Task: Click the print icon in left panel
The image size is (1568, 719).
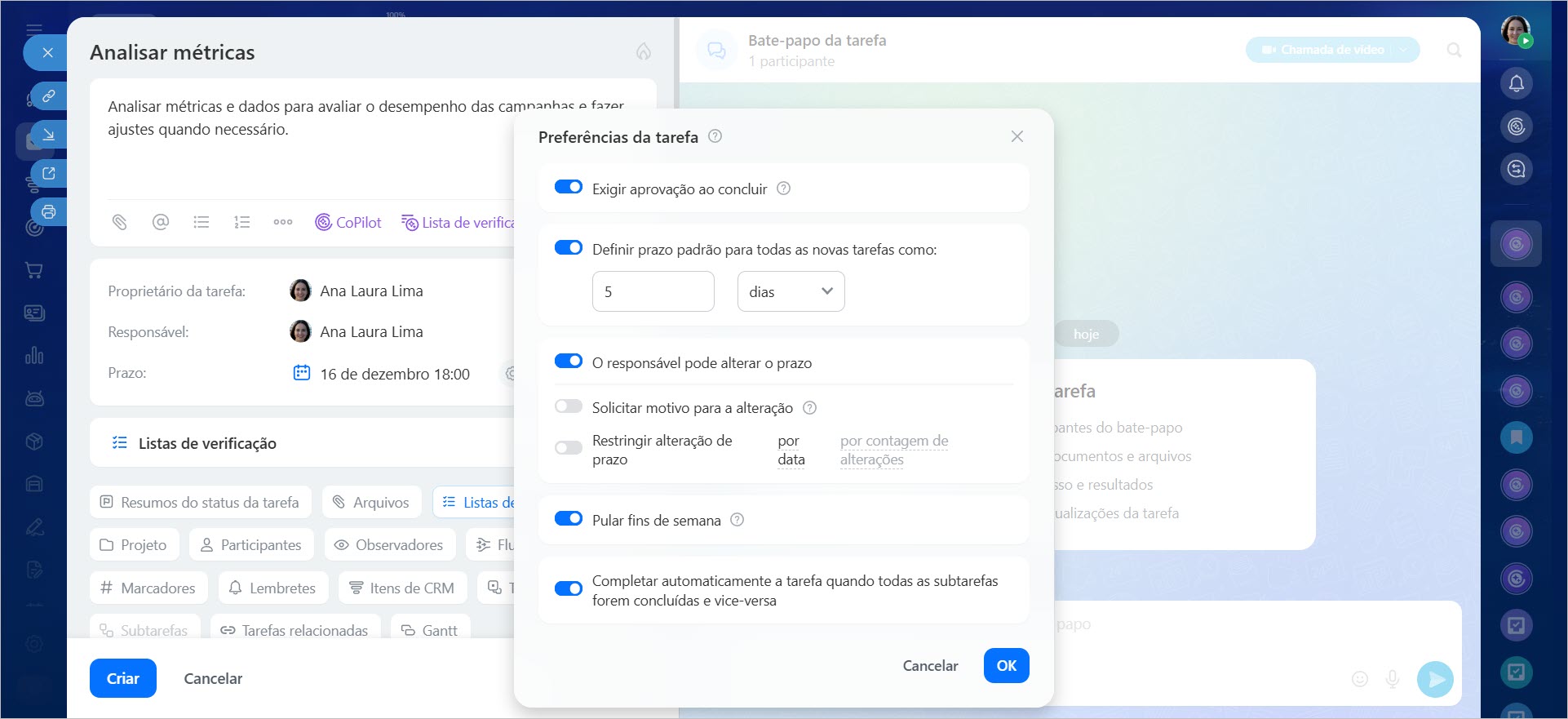Action: coord(49,212)
